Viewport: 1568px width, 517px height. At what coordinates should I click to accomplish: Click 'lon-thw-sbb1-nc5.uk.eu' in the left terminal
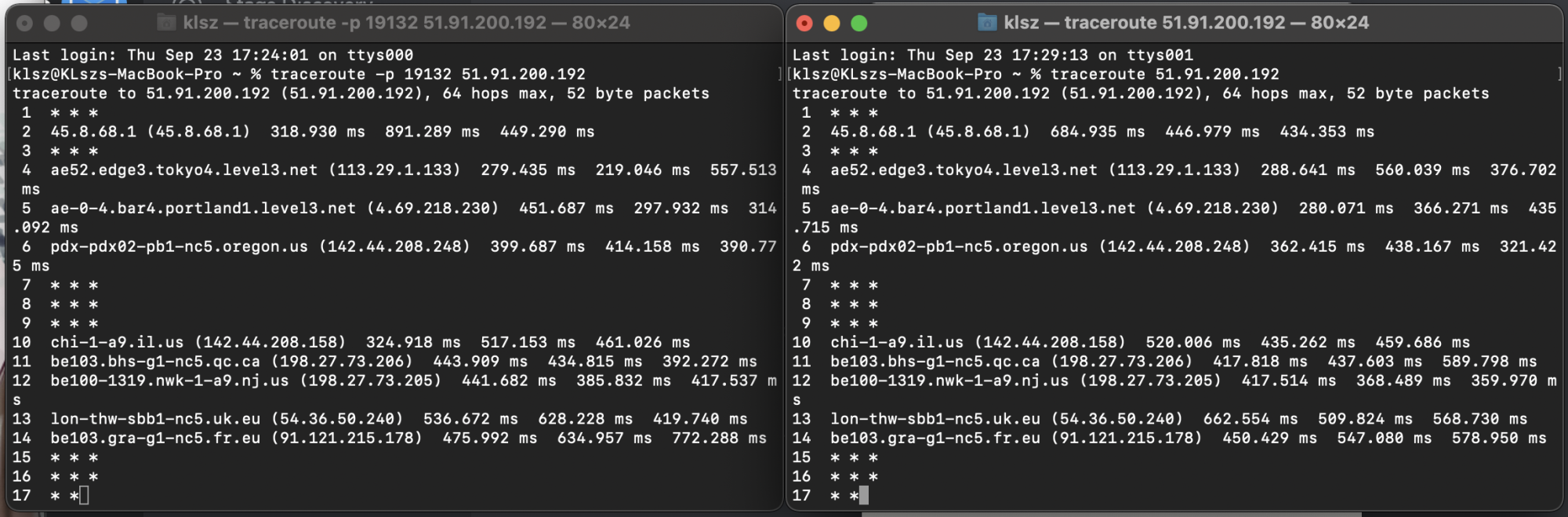pyautogui.click(x=155, y=420)
